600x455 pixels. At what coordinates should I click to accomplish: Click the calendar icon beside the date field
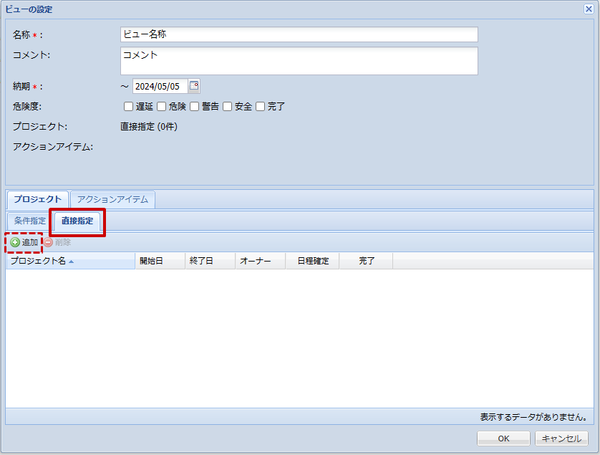click(x=195, y=85)
